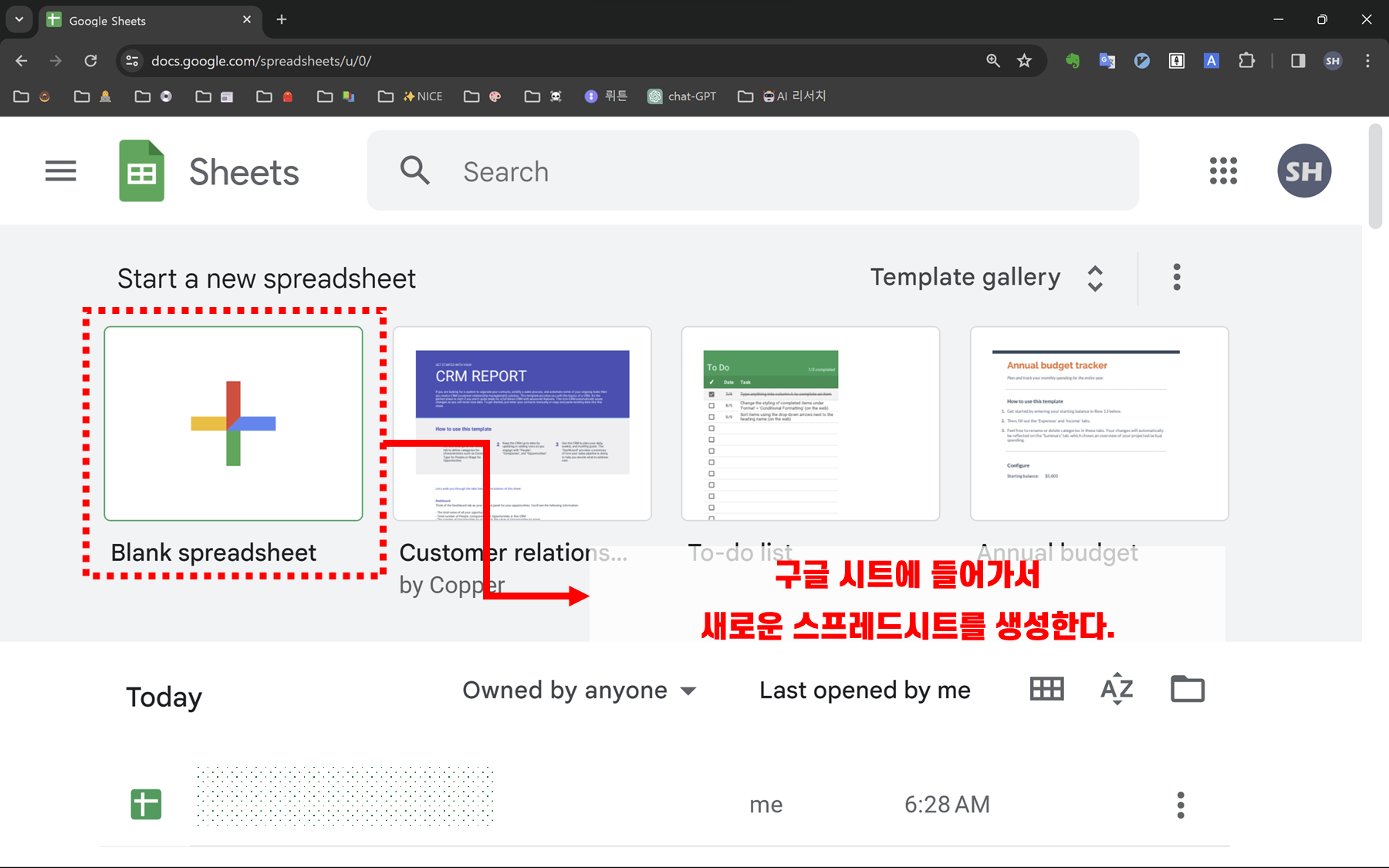
Task: Open the blue letter A extension
Action: [x=1212, y=61]
